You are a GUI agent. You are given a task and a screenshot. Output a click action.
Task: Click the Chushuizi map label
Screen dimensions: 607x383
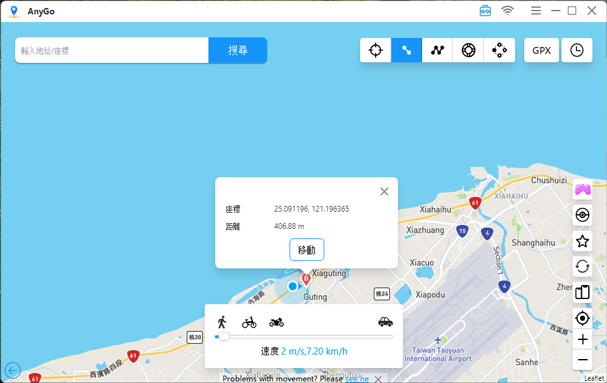[549, 180]
